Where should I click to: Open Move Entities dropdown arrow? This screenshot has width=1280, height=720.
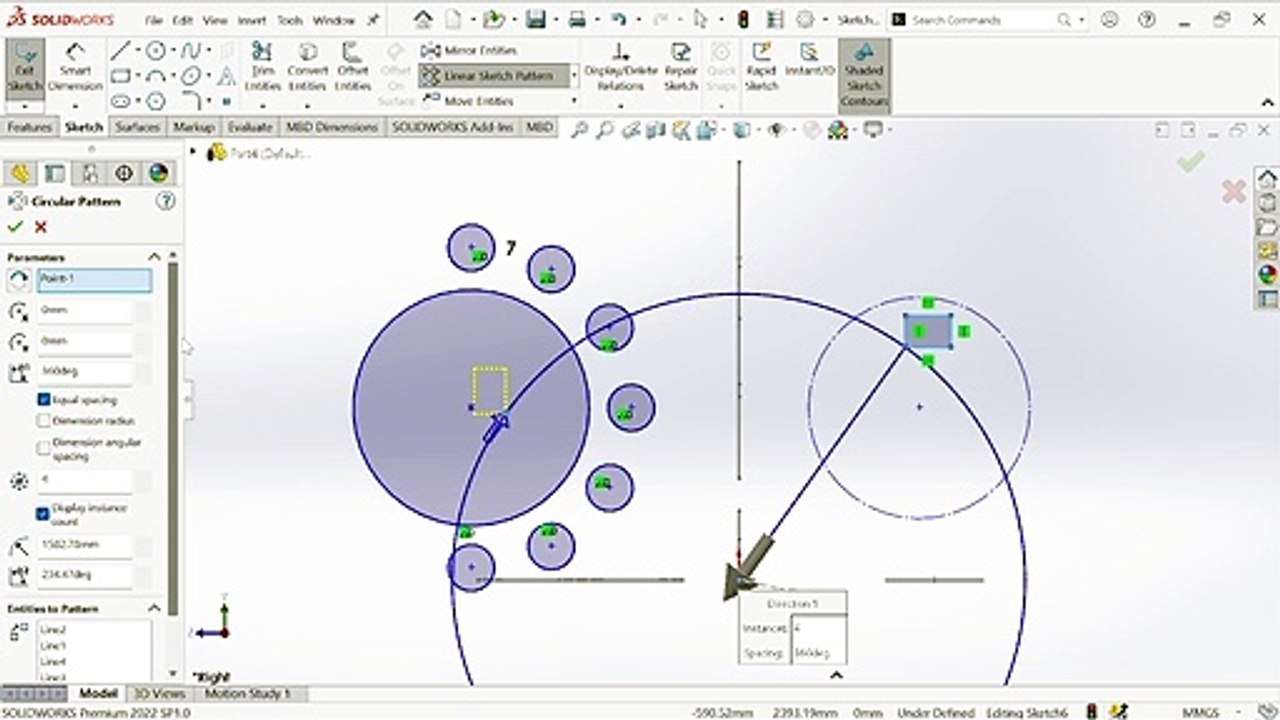click(x=574, y=100)
